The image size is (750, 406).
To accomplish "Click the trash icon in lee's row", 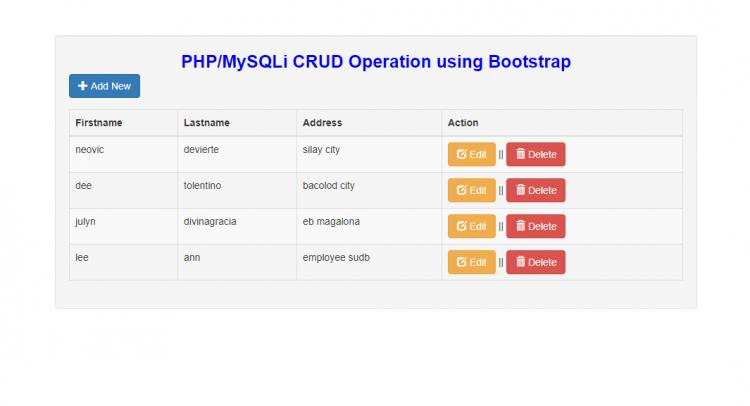I will coord(520,262).
